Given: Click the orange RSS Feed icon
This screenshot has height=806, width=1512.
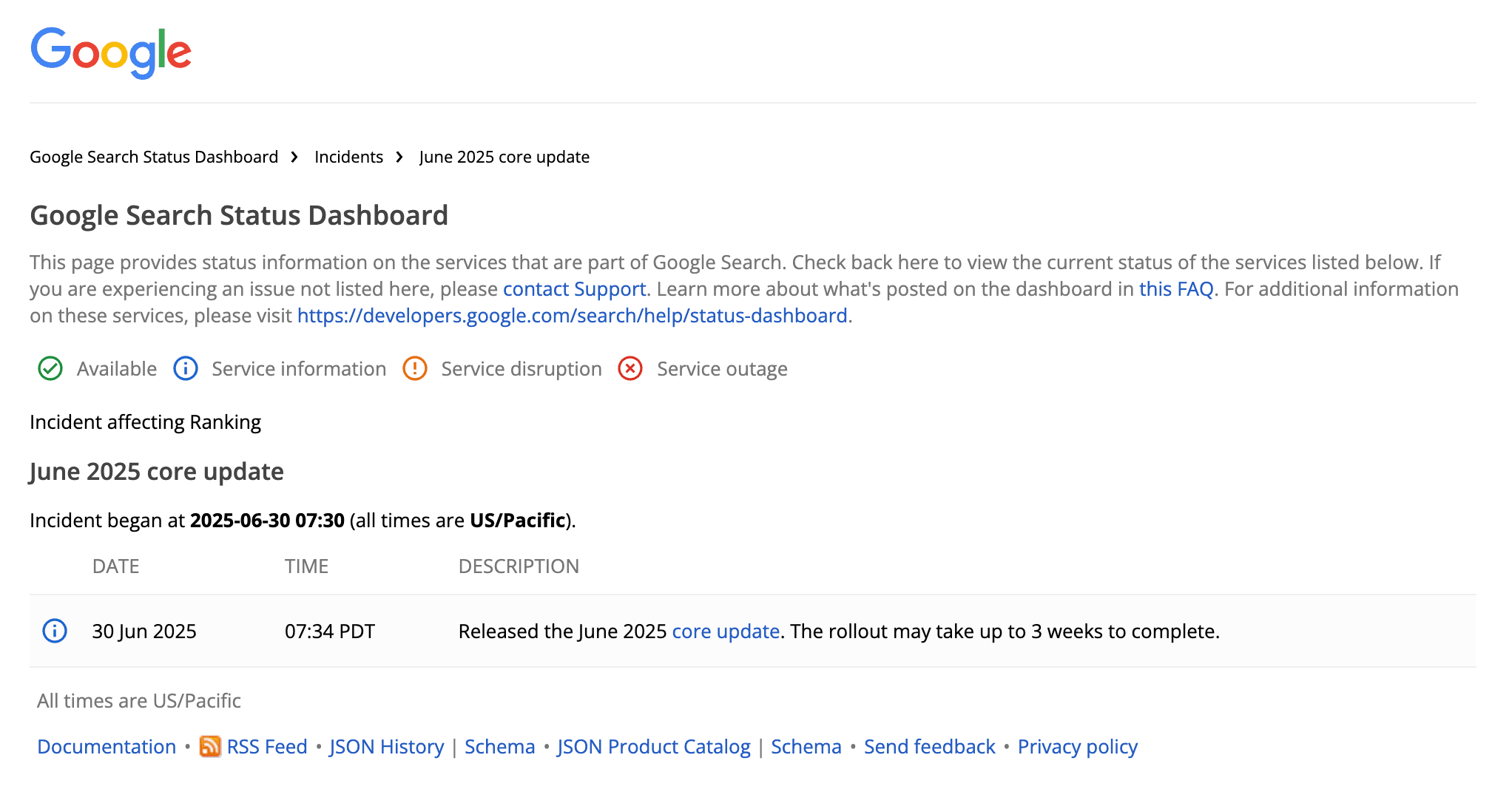Looking at the screenshot, I should pyautogui.click(x=209, y=747).
